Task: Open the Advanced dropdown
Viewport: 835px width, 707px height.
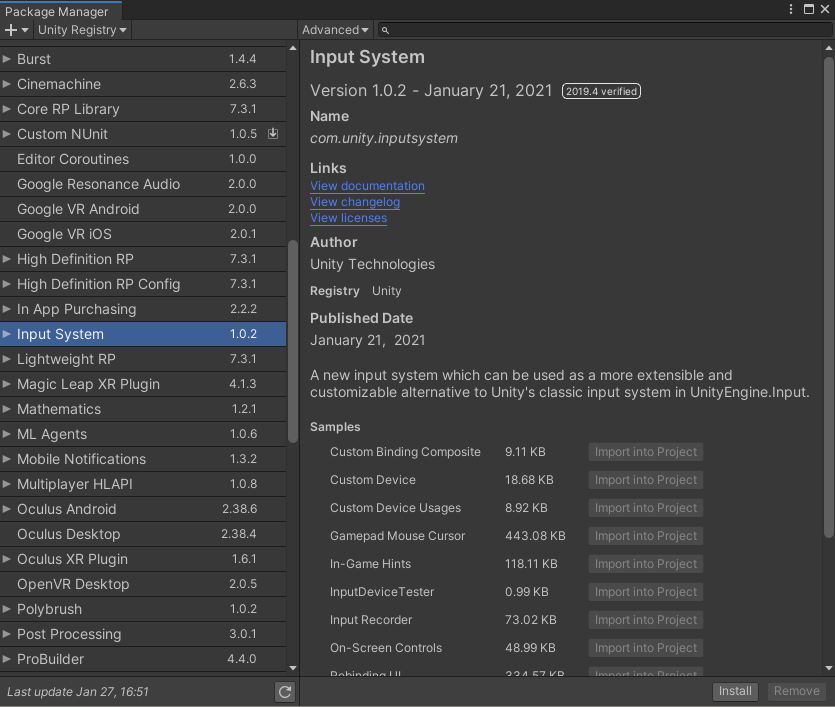Action: (x=335, y=30)
